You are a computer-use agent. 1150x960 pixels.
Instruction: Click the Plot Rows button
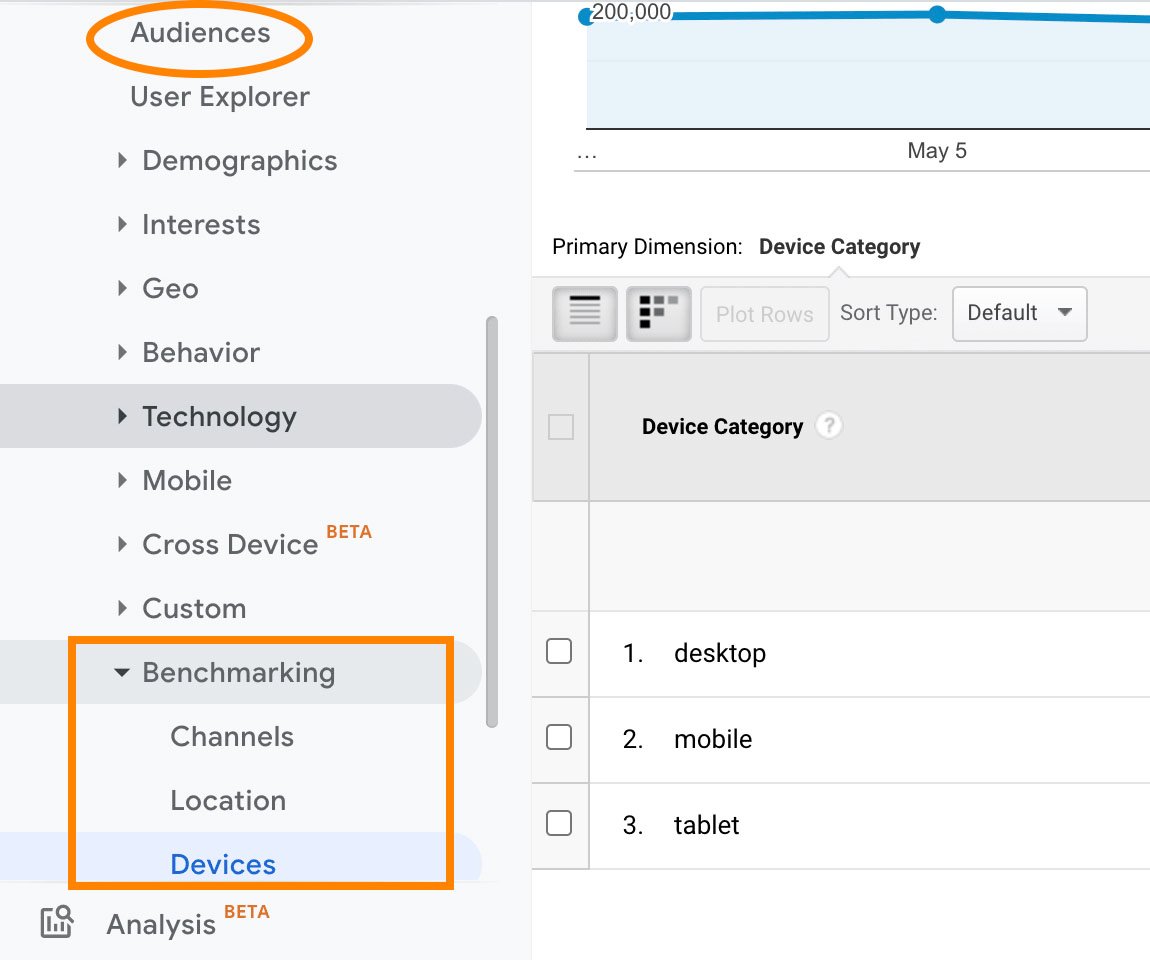pos(764,314)
